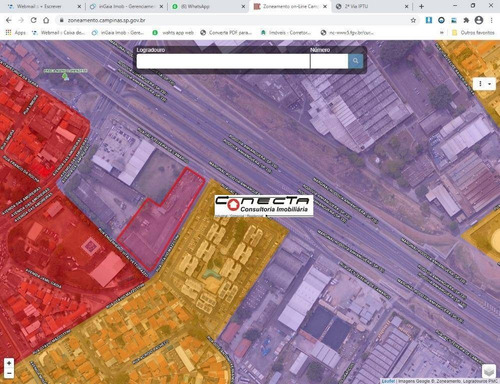Open the Webmail Caixa de bookmark
500x384 pixels.
(x=59, y=33)
